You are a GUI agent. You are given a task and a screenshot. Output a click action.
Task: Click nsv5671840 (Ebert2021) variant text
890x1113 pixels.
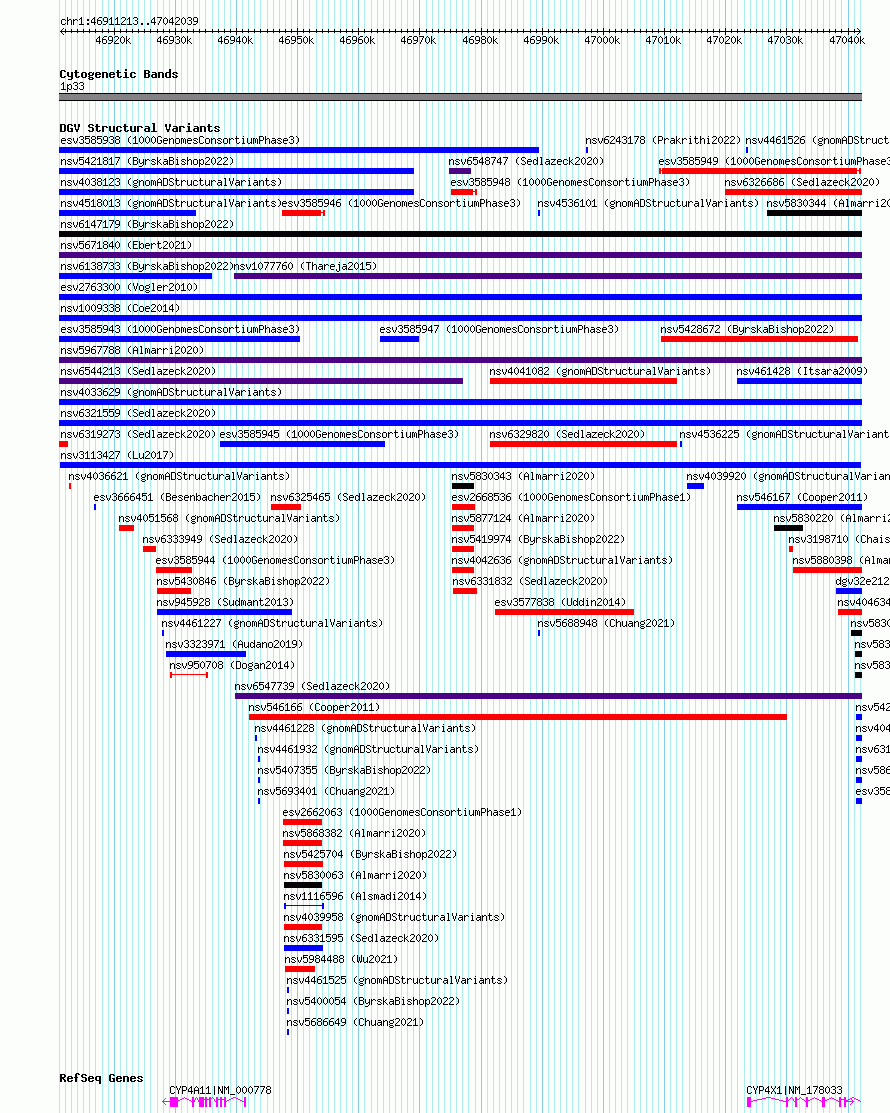[126, 245]
